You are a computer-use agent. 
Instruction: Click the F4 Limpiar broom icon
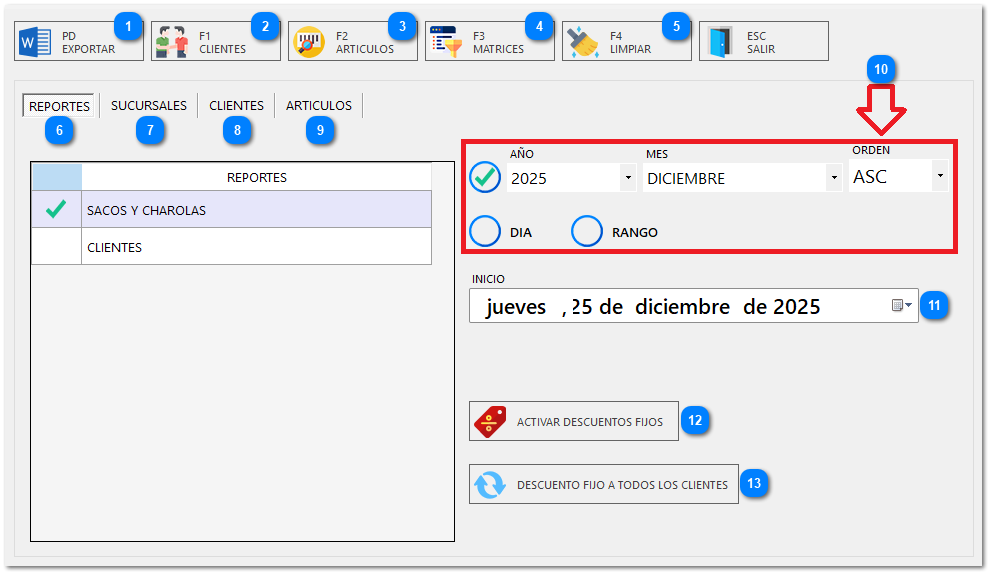click(583, 42)
